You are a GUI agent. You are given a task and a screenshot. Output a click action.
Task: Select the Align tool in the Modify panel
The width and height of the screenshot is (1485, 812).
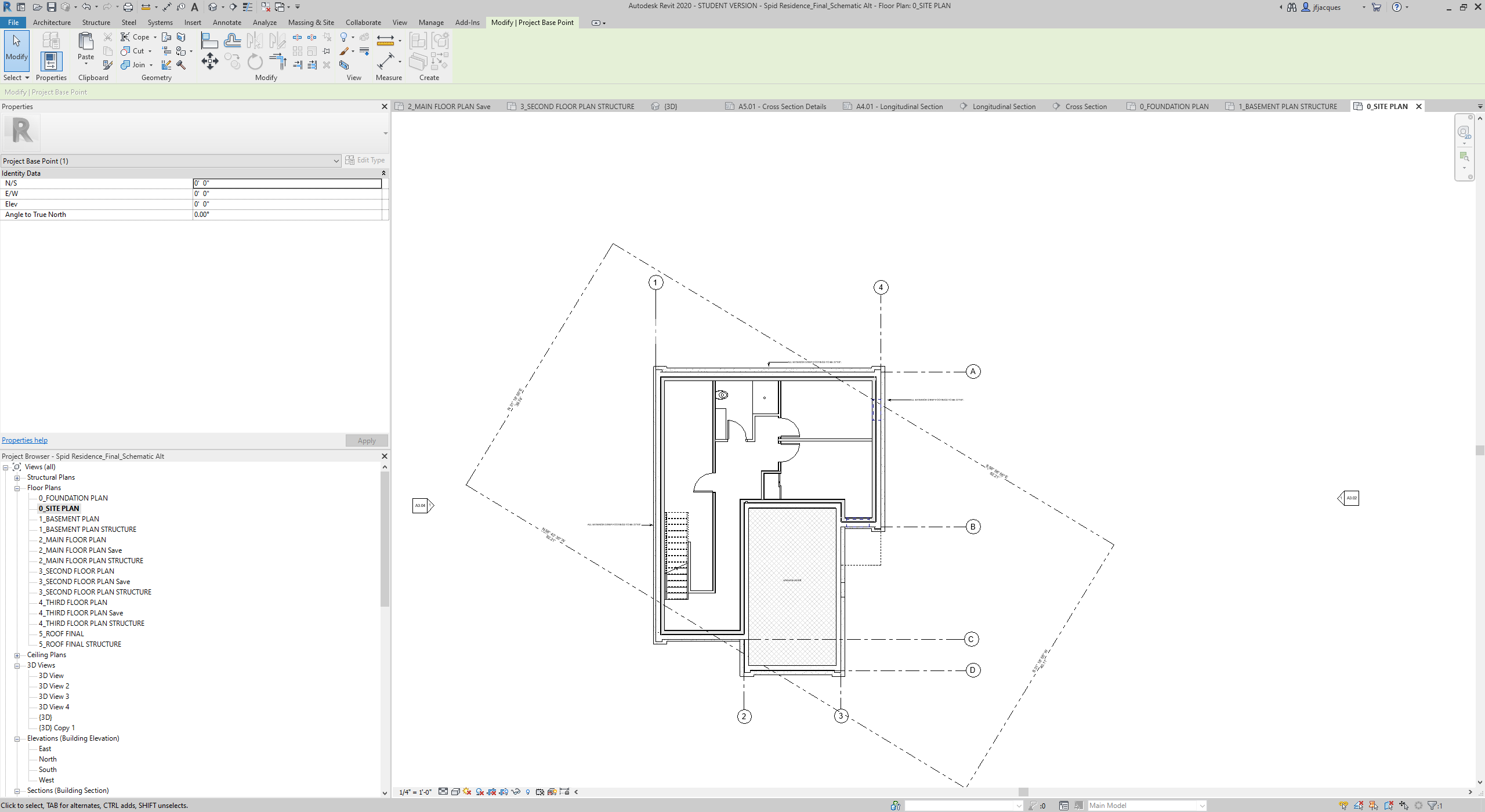click(209, 39)
